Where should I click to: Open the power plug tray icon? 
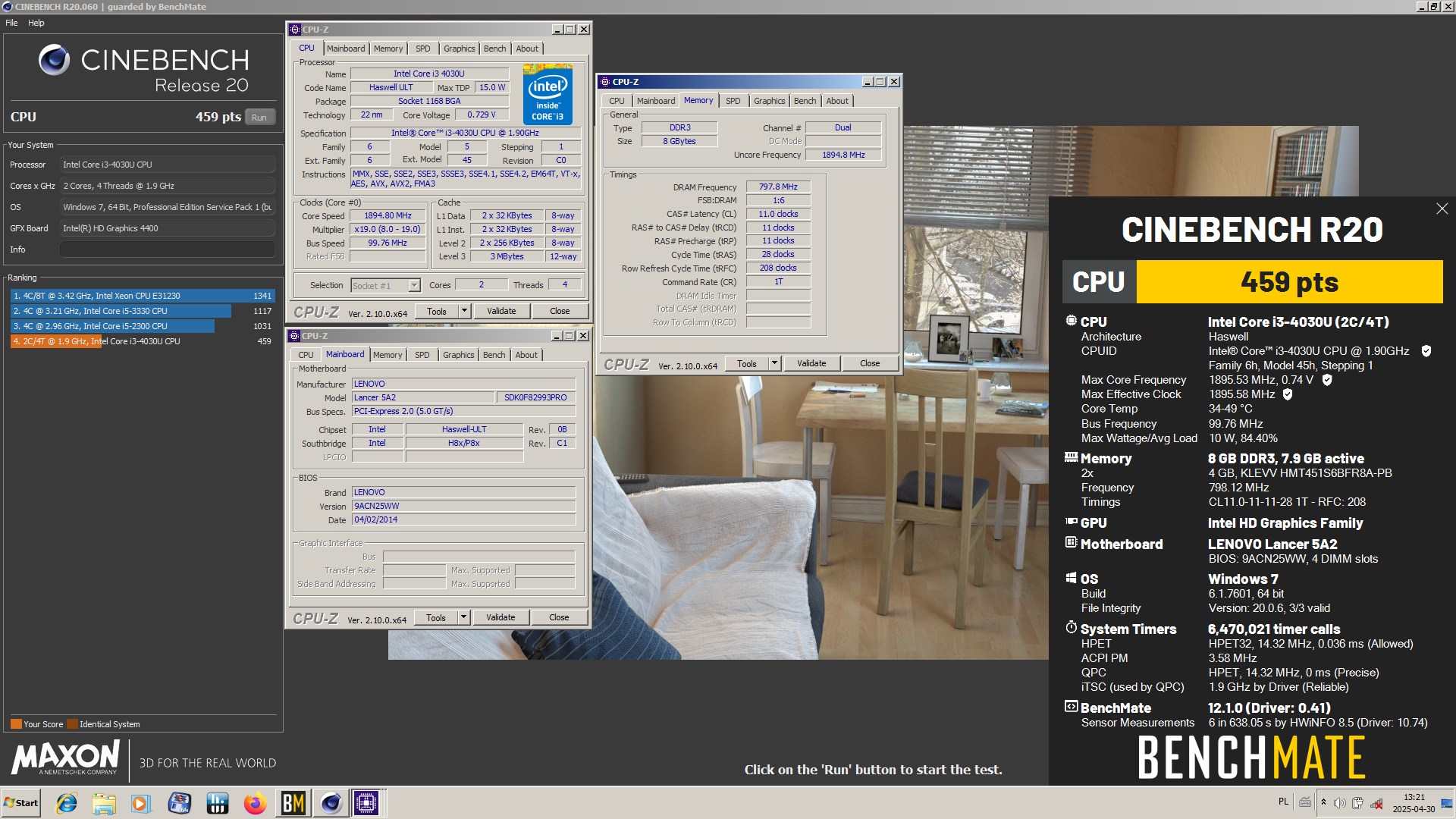[1357, 803]
